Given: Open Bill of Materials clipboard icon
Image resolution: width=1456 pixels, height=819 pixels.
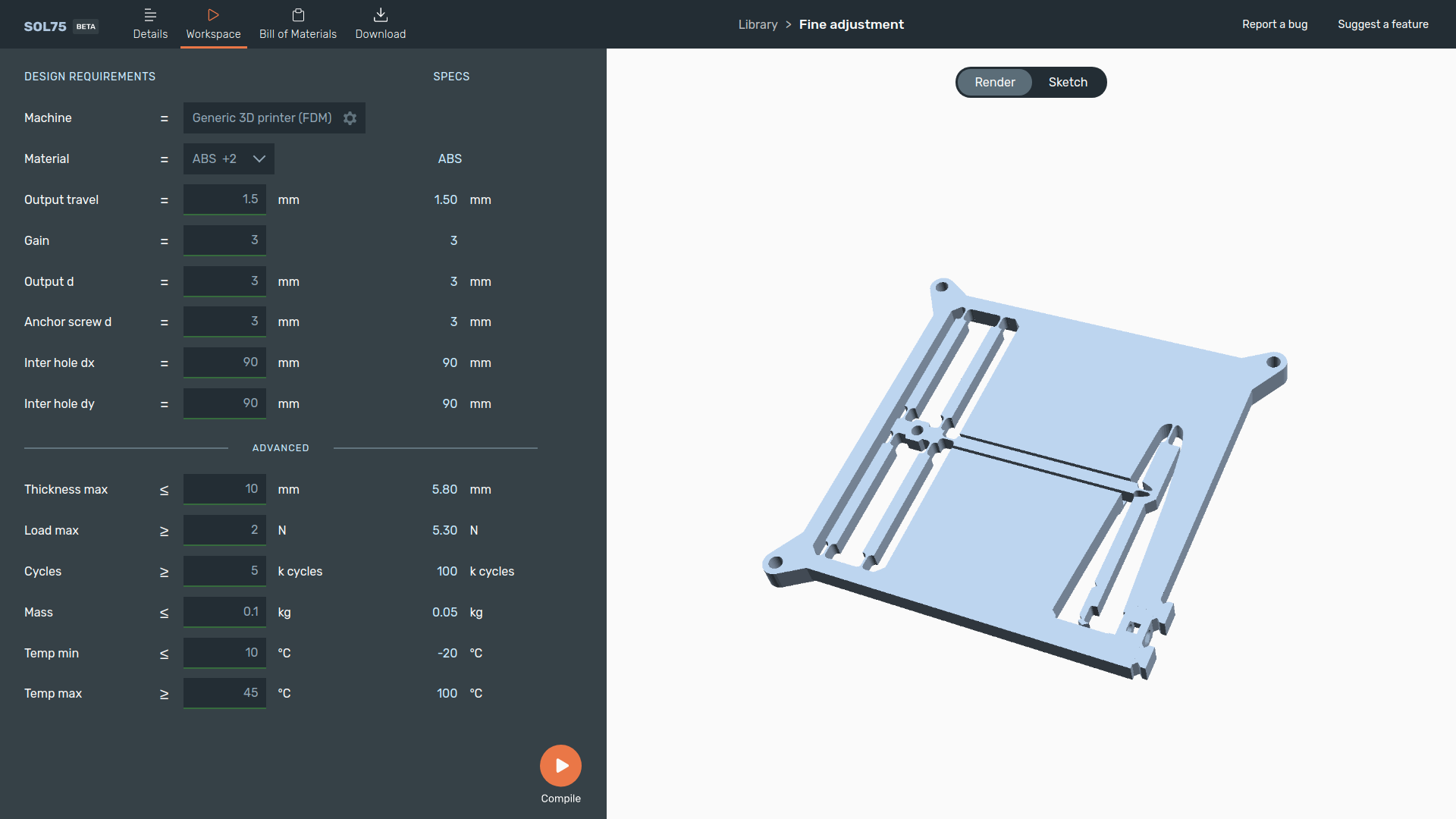Looking at the screenshot, I should coord(297,13).
